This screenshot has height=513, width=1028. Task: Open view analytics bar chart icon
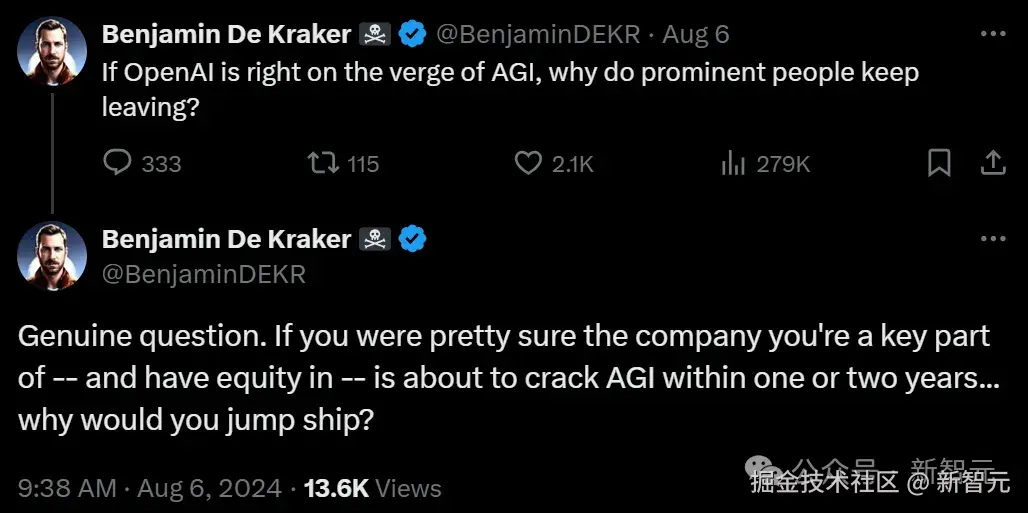733,163
